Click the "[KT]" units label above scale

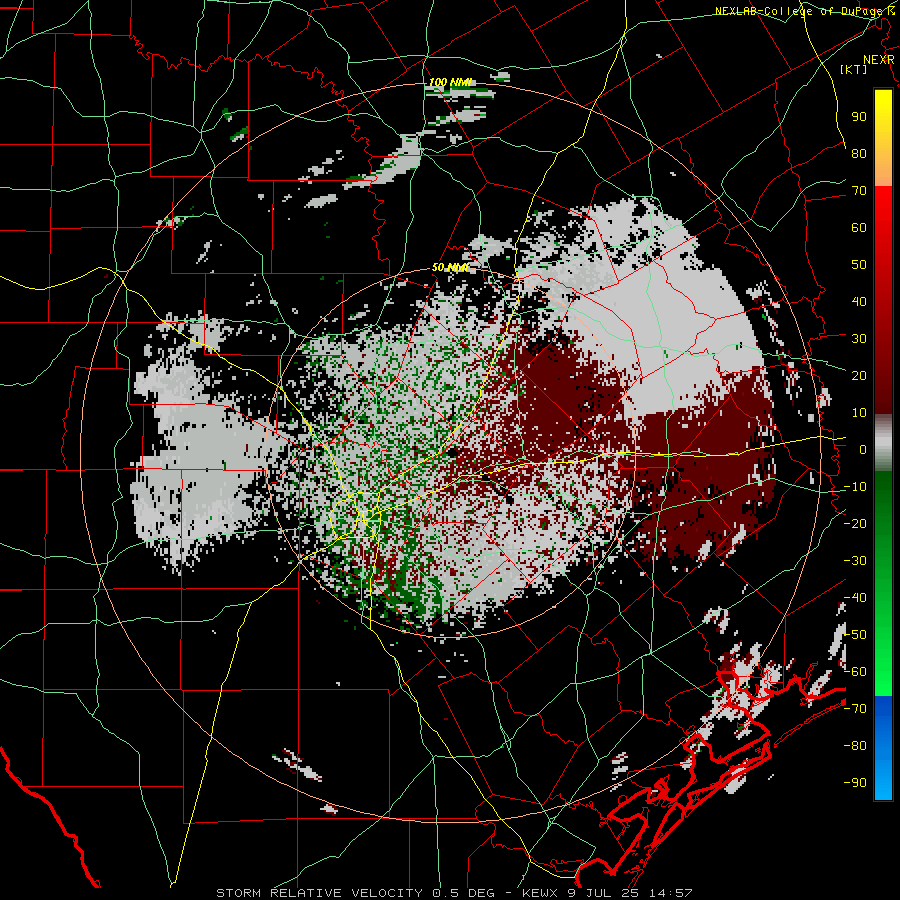click(x=854, y=69)
